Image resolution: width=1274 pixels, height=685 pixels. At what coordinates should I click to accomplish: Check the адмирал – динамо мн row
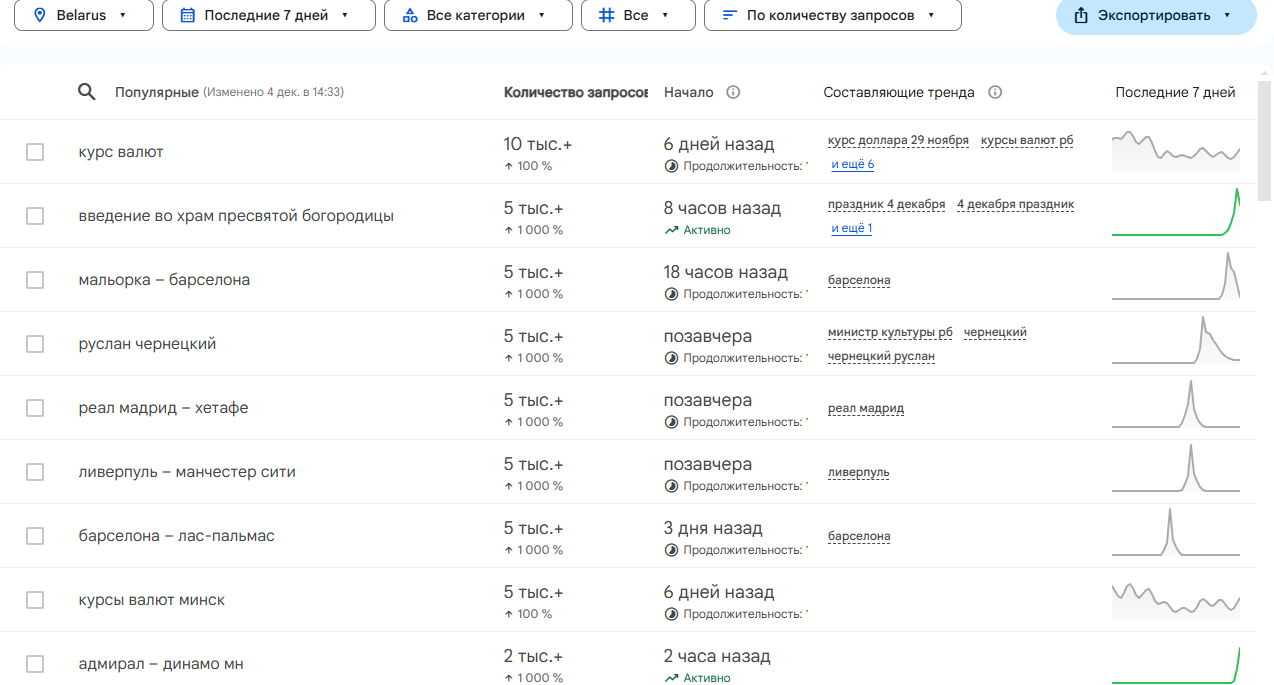pos(35,664)
